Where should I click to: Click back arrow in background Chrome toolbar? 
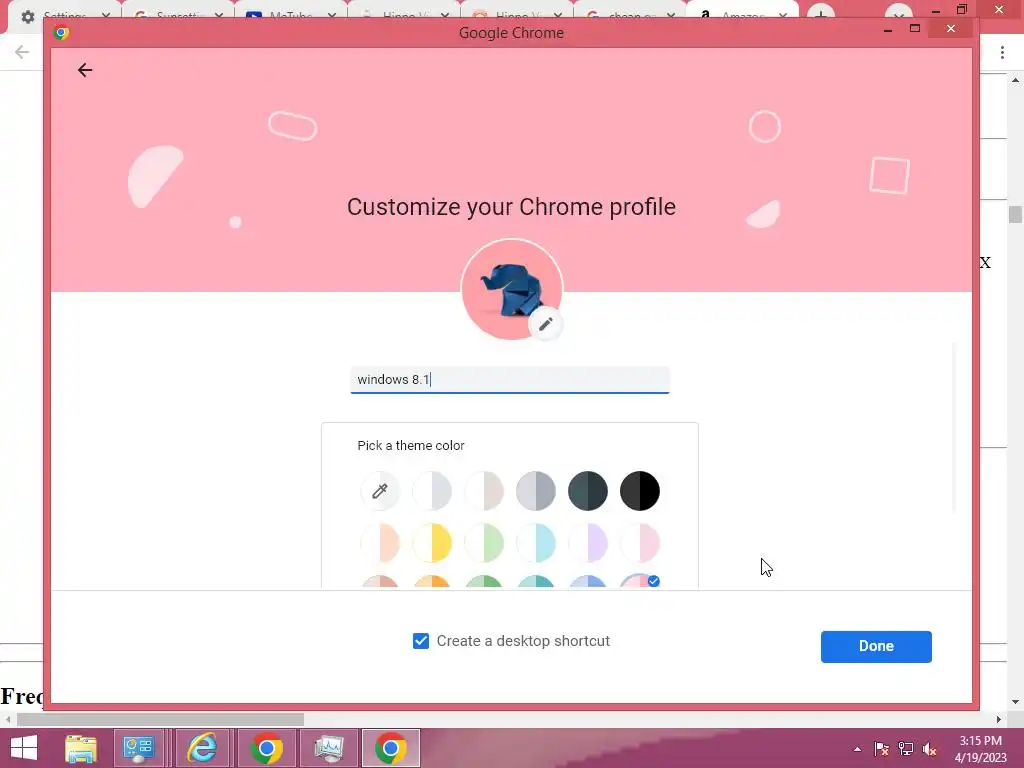(x=22, y=52)
